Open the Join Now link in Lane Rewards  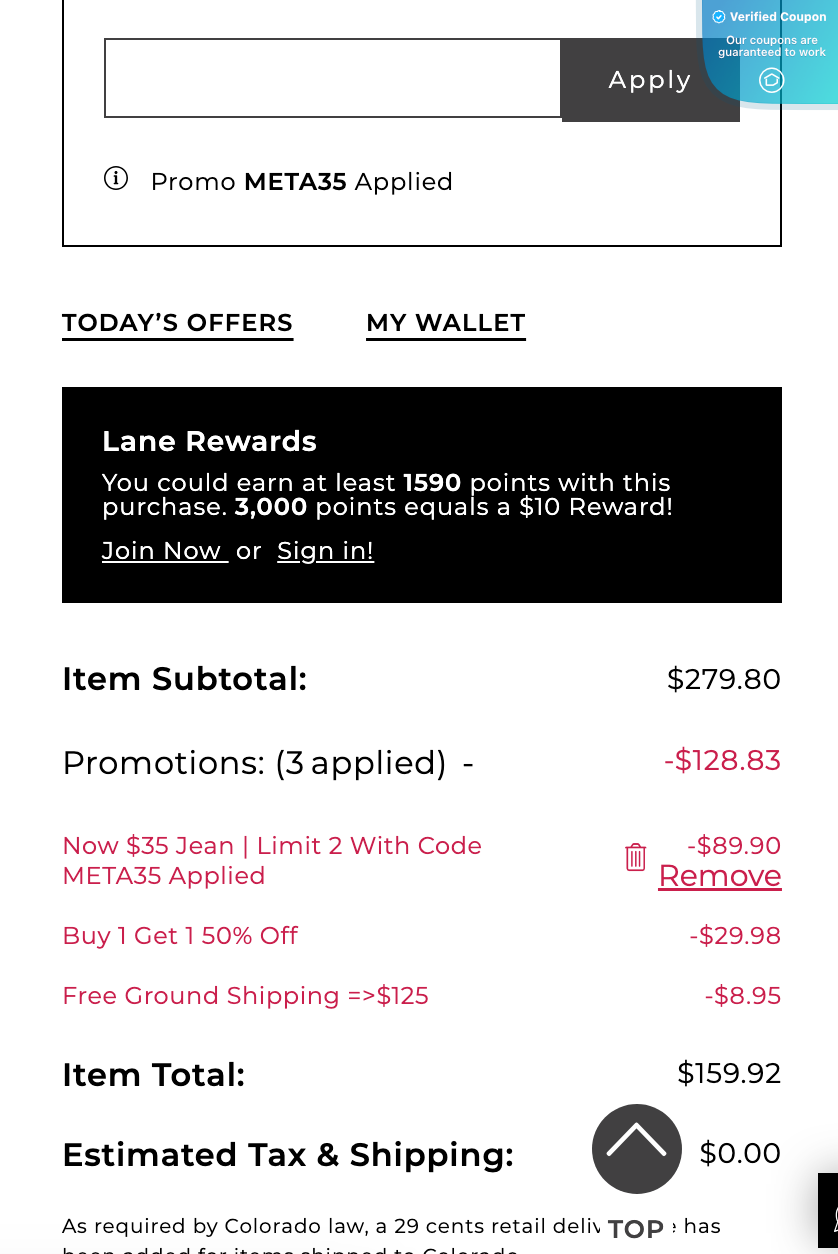161,551
